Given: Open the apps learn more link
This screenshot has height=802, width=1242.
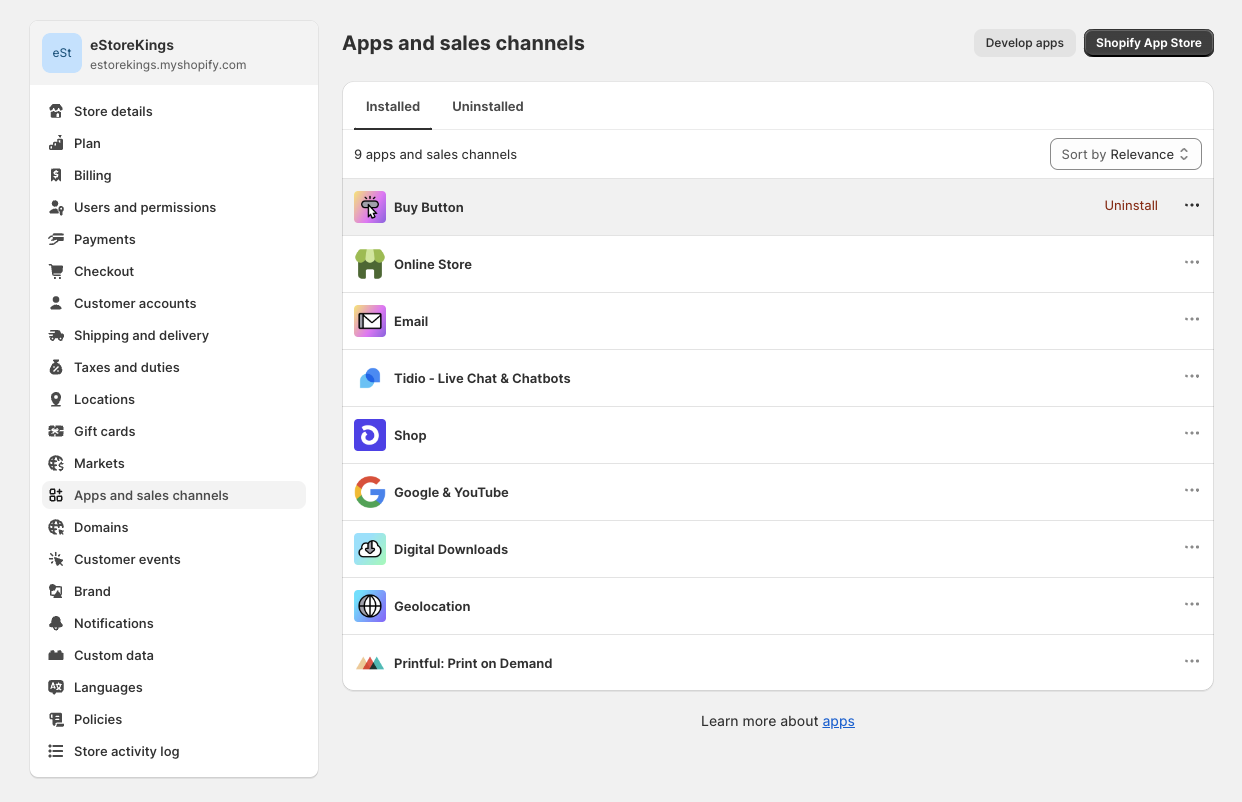Looking at the screenshot, I should [x=838, y=721].
